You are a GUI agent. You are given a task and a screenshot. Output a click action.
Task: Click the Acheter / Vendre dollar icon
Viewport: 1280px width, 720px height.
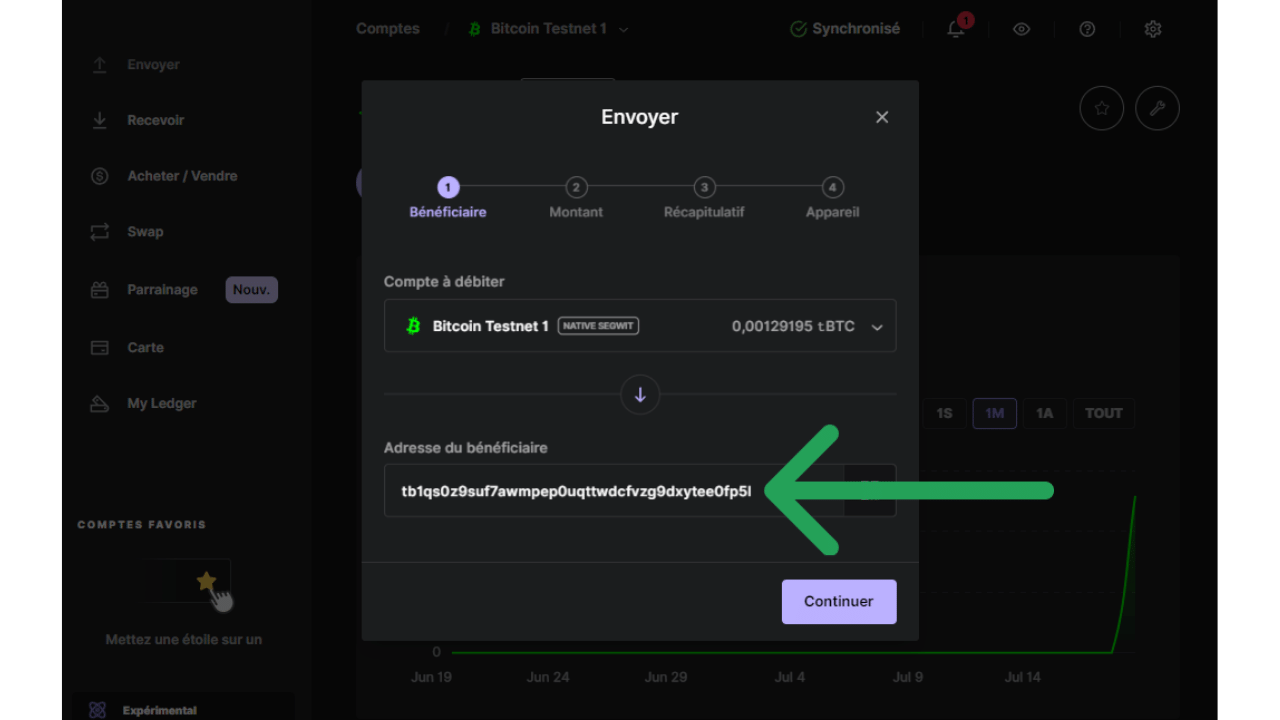(x=99, y=176)
